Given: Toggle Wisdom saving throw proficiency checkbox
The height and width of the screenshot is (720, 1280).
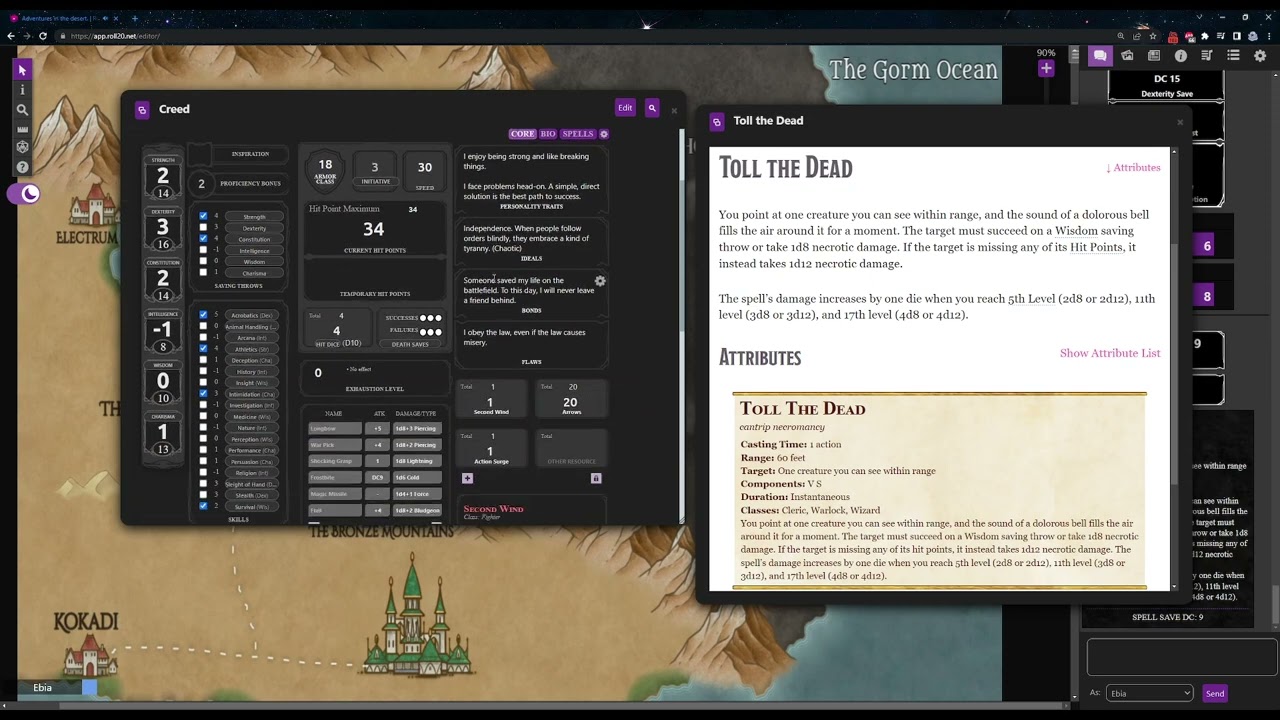Looking at the screenshot, I should pyautogui.click(x=204, y=261).
